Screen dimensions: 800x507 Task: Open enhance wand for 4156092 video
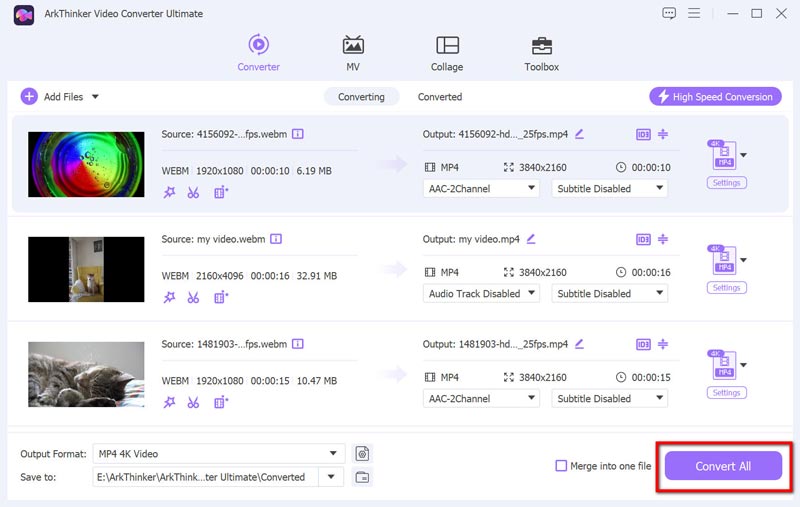[x=169, y=192]
